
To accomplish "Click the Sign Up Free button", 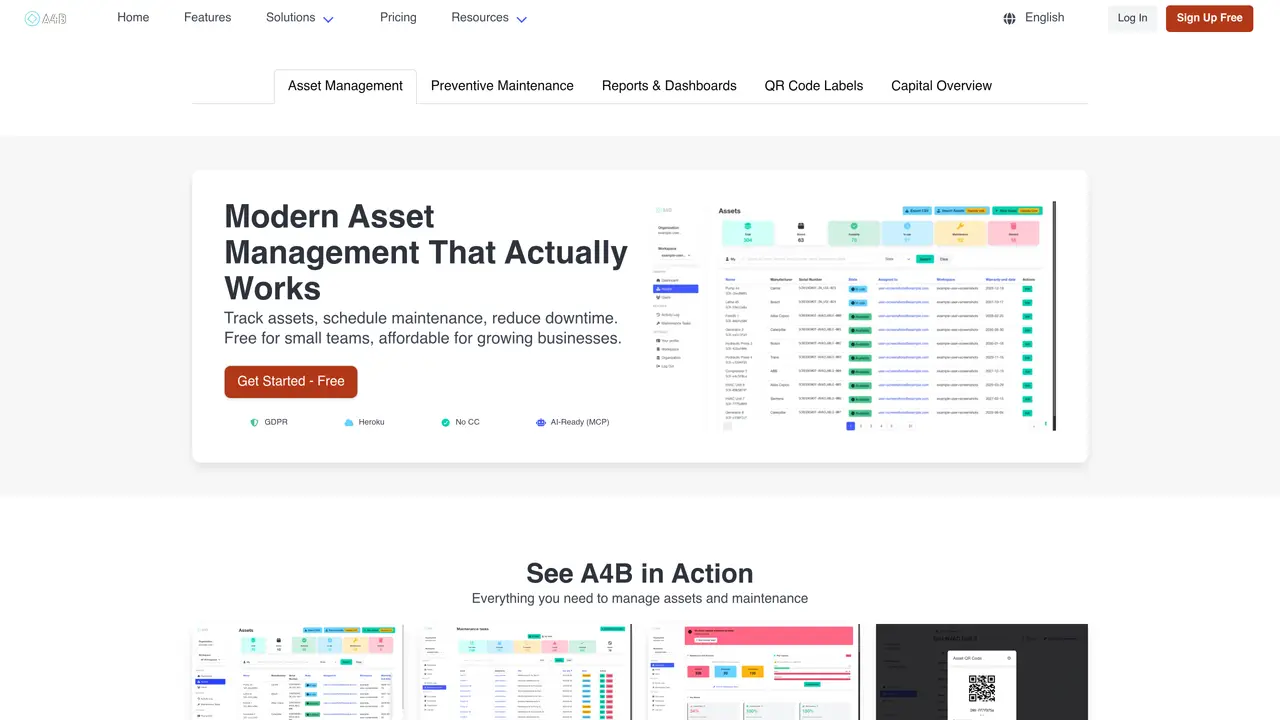I will click(x=1209, y=18).
